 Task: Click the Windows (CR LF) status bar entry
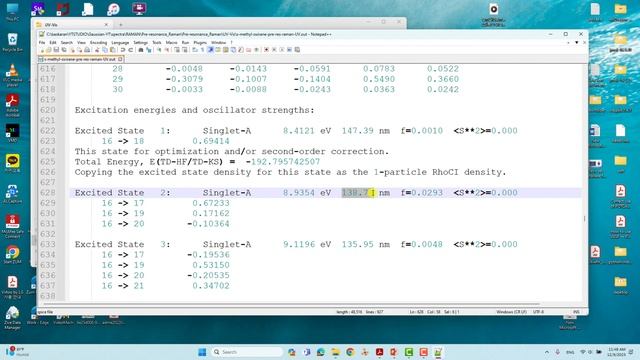coord(511,312)
